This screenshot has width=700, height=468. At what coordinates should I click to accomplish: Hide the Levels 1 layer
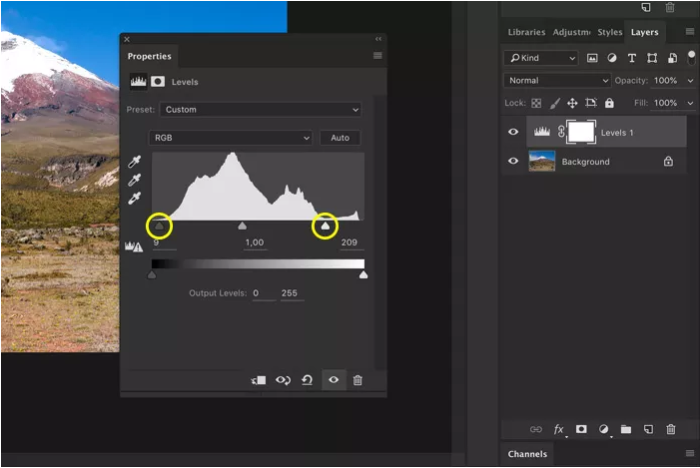point(513,132)
